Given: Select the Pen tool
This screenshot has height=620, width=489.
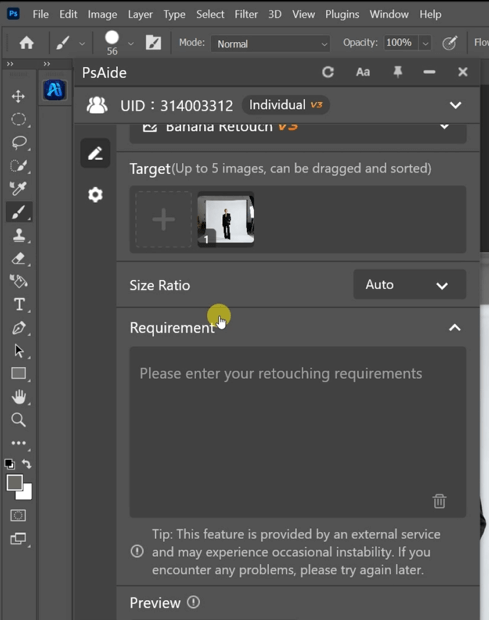Looking at the screenshot, I should click(19, 328).
